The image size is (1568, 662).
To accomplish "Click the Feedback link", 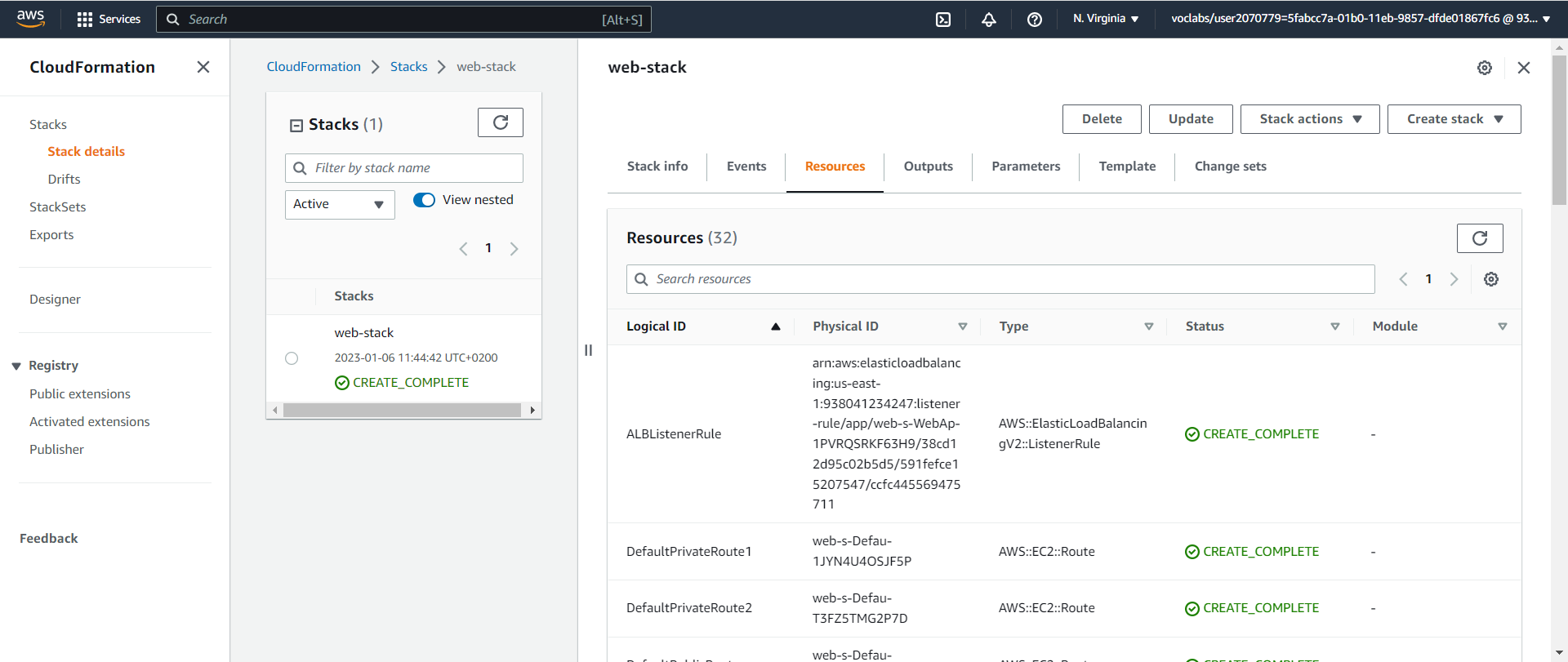I will 49,539.
